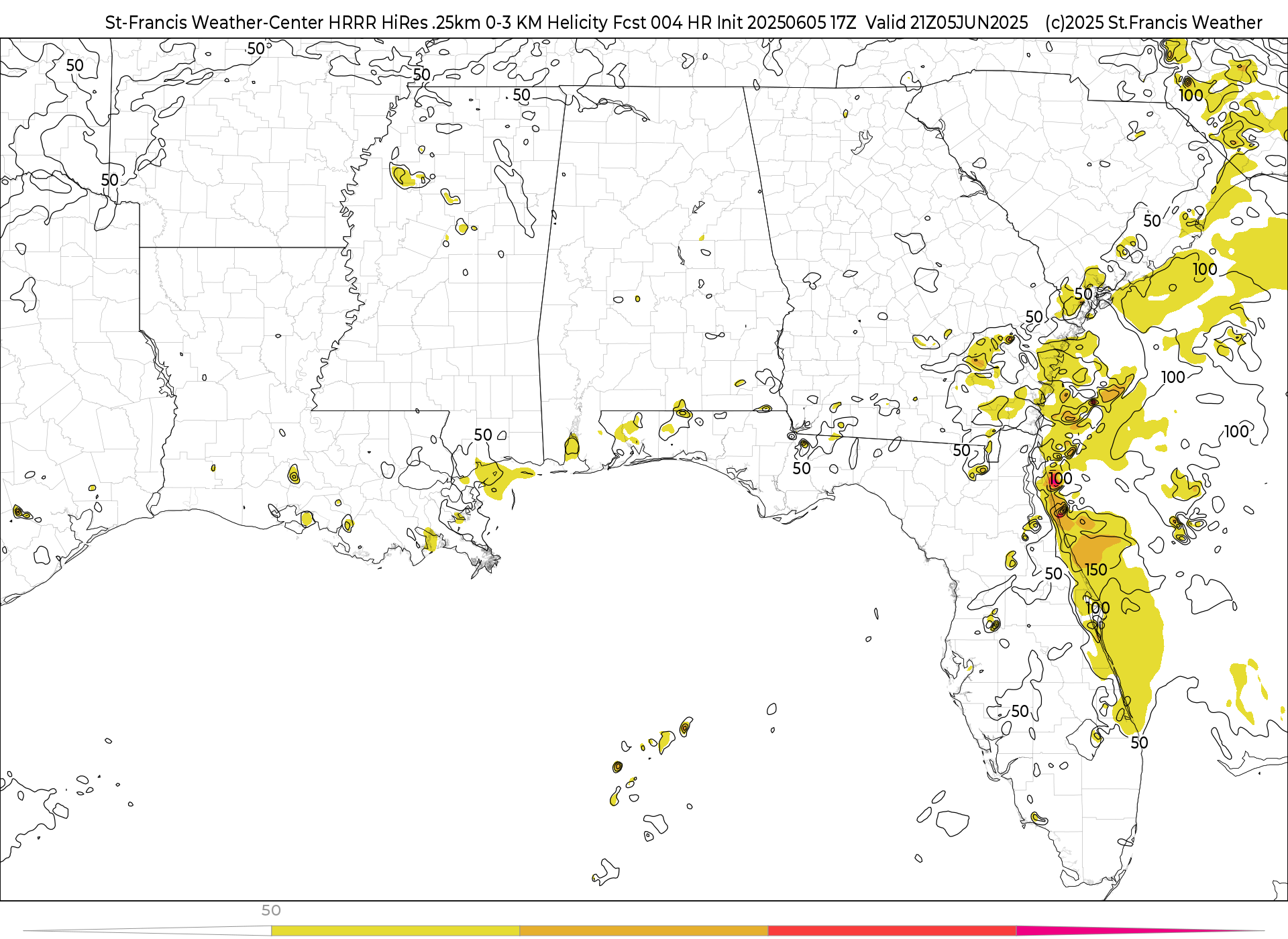
Task: Click the red segment of the color bar
Action: (x=892, y=931)
